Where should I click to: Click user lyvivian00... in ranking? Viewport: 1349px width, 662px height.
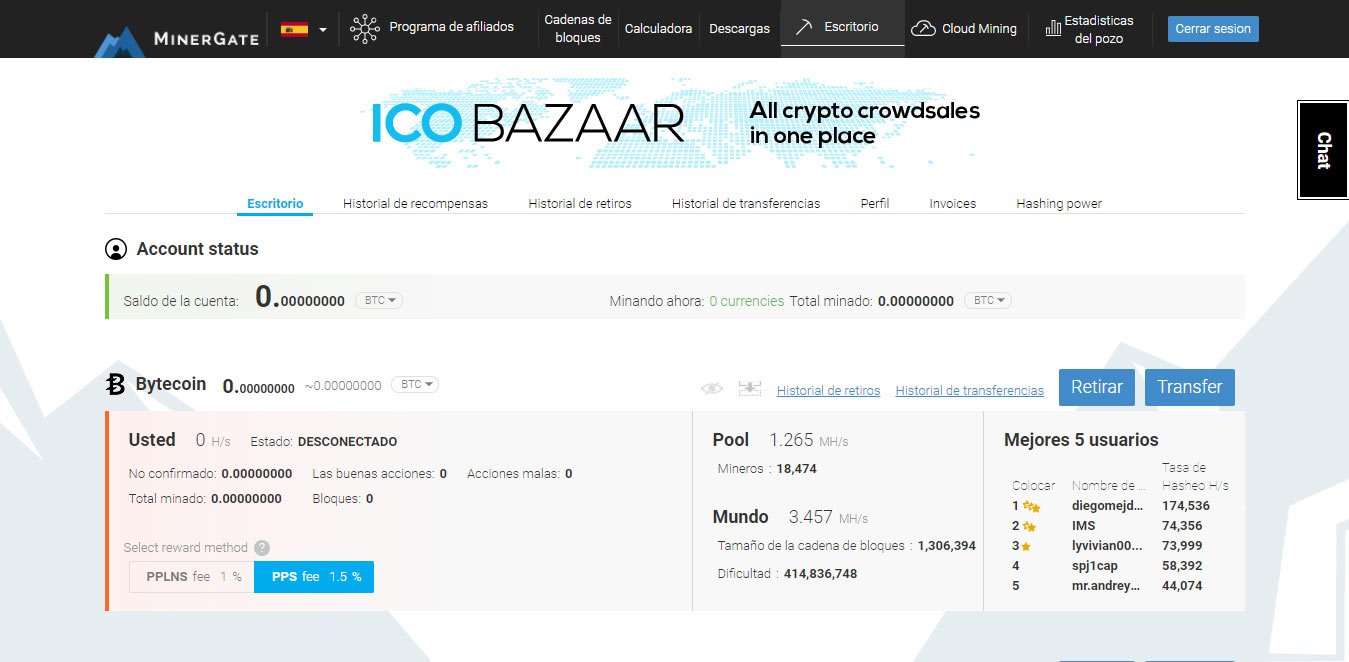click(x=1106, y=546)
